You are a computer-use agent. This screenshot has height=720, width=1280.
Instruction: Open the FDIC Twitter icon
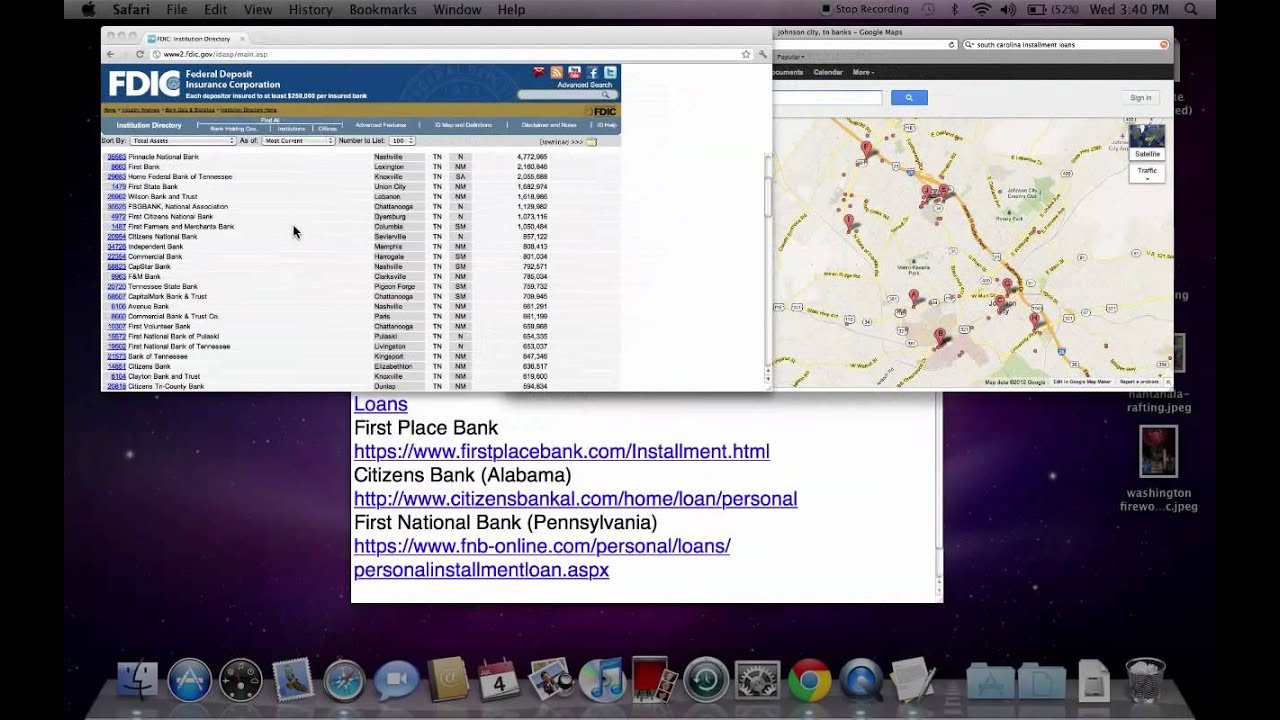610,72
